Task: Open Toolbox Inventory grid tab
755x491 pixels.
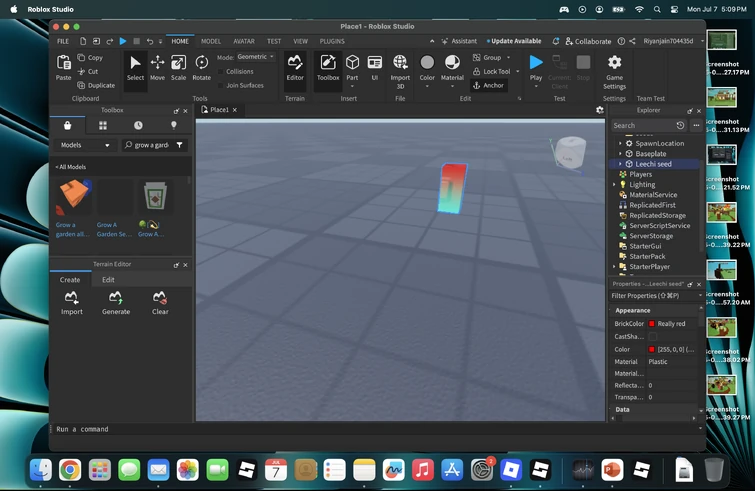Action: coord(103,125)
